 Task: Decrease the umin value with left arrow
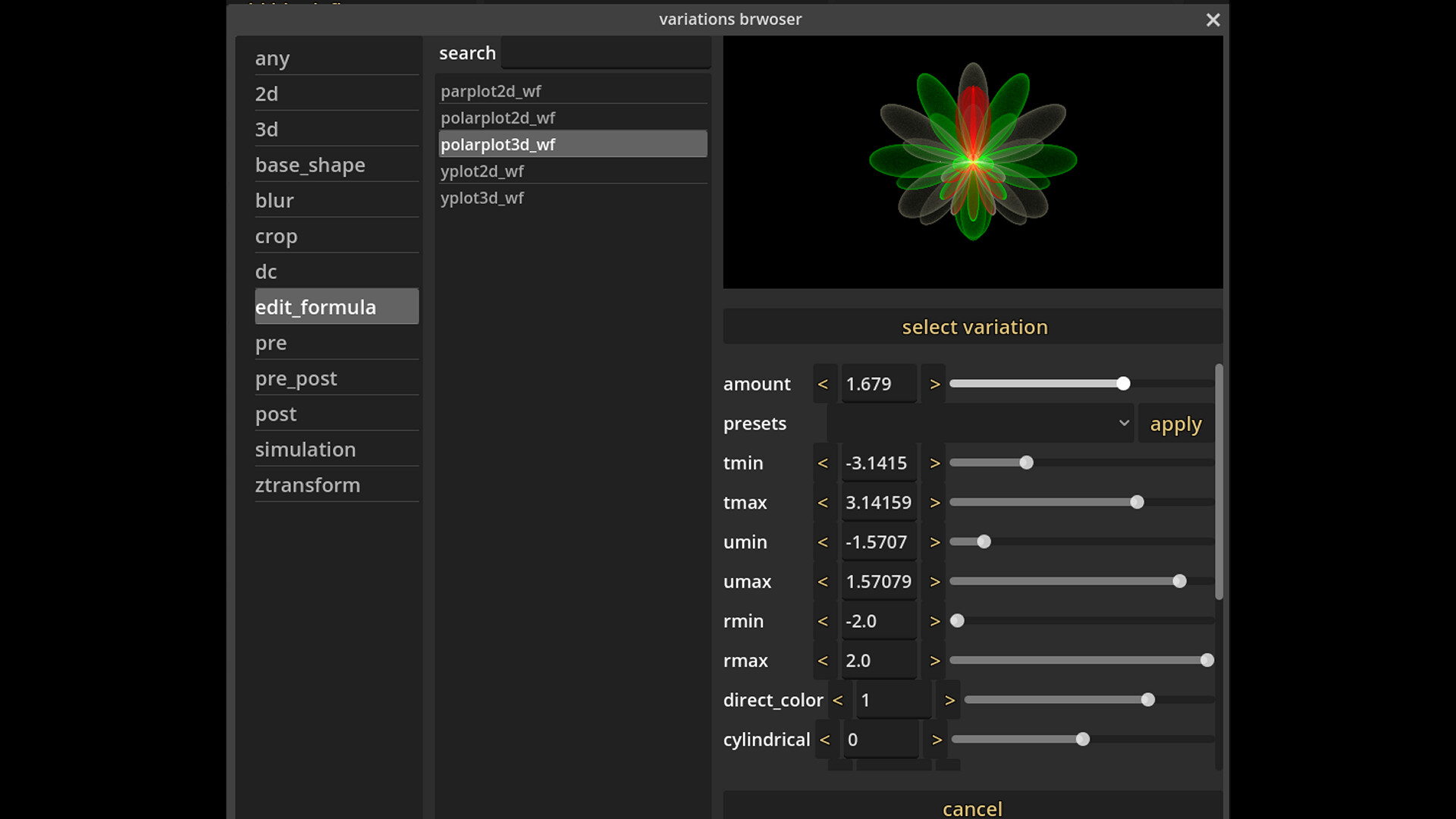(x=823, y=541)
